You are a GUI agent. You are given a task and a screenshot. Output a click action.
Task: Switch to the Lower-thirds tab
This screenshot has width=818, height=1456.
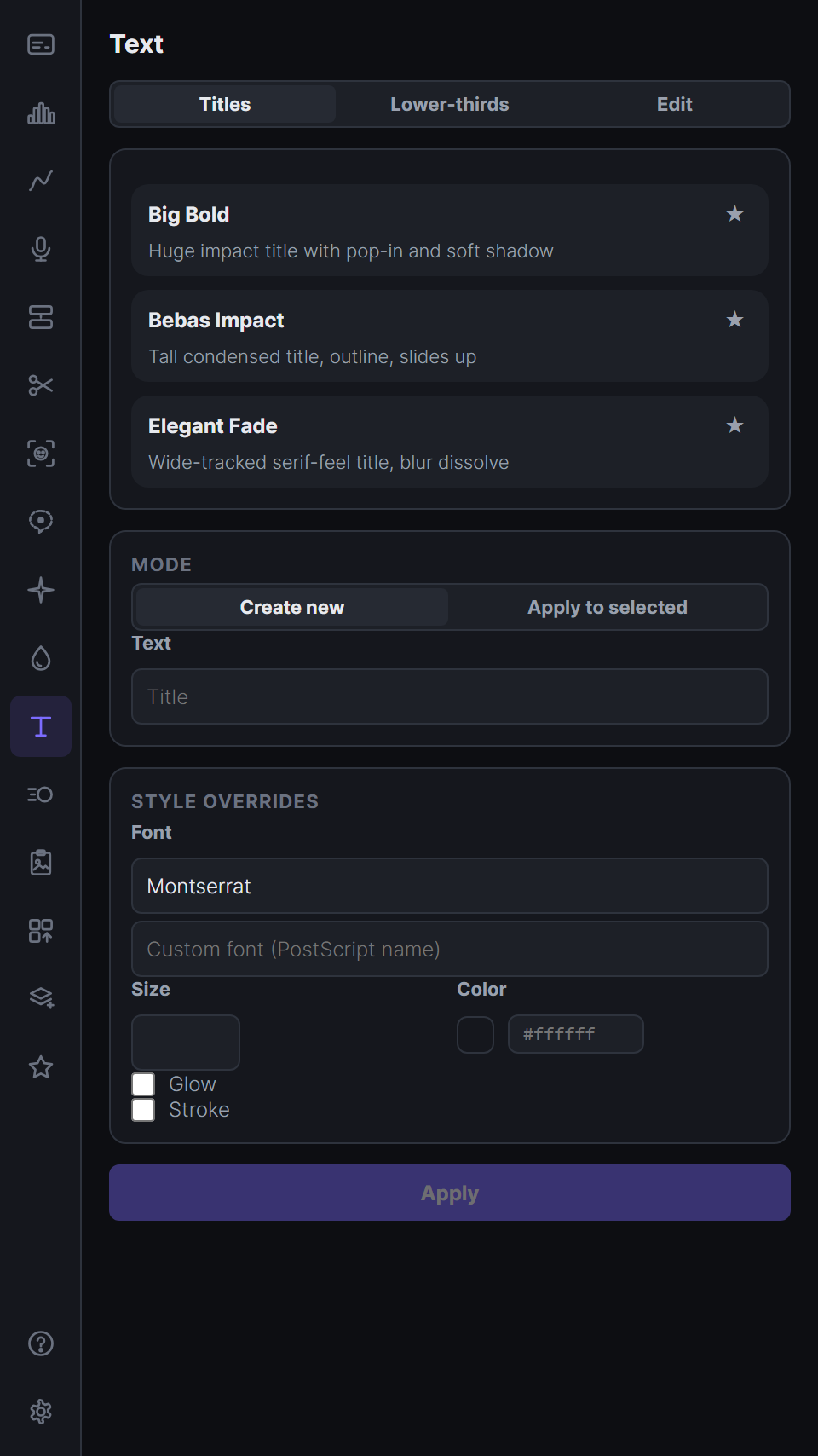click(x=450, y=104)
